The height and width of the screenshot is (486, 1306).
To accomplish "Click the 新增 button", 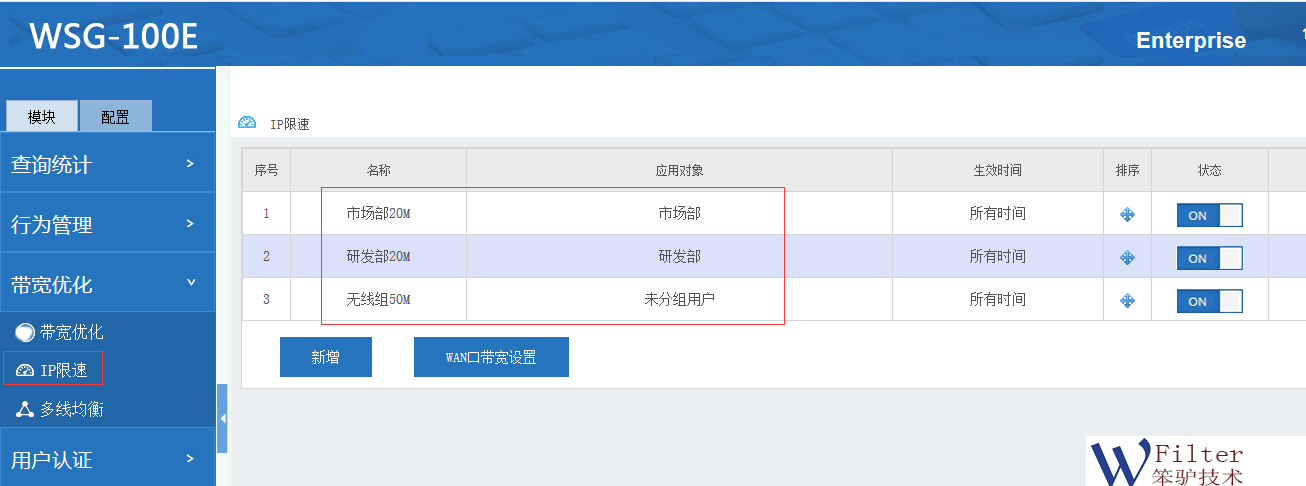I will (325, 357).
